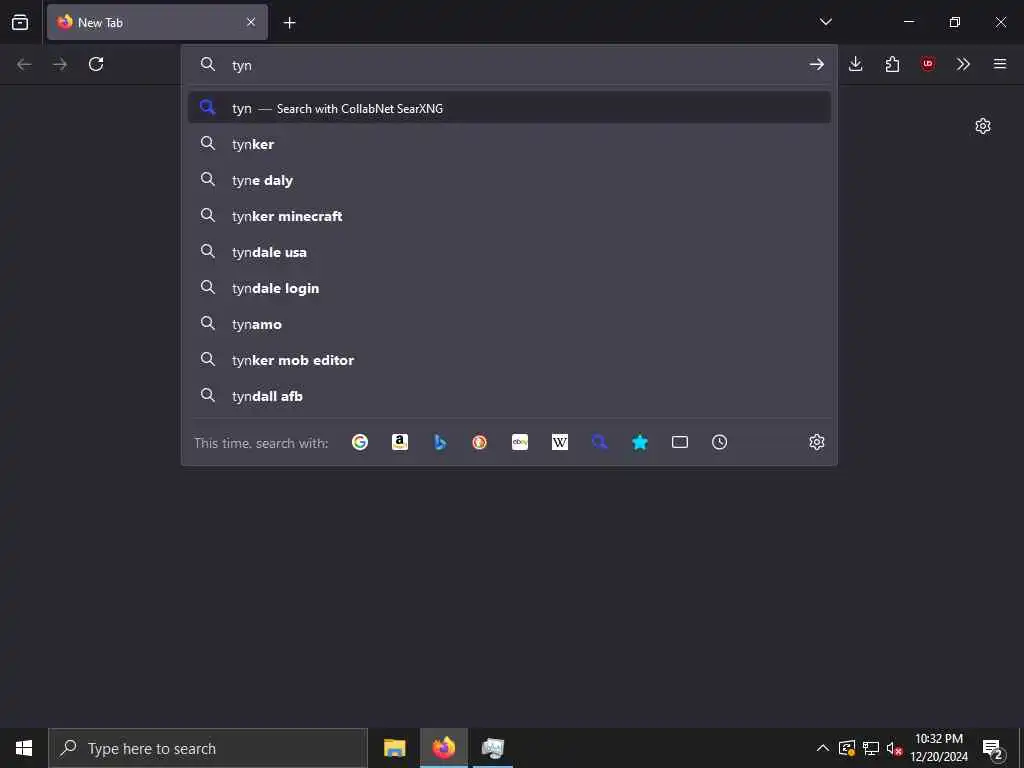This screenshot has width=1024, height=768.
Task: Reload the current page
Action: (96, 64)
